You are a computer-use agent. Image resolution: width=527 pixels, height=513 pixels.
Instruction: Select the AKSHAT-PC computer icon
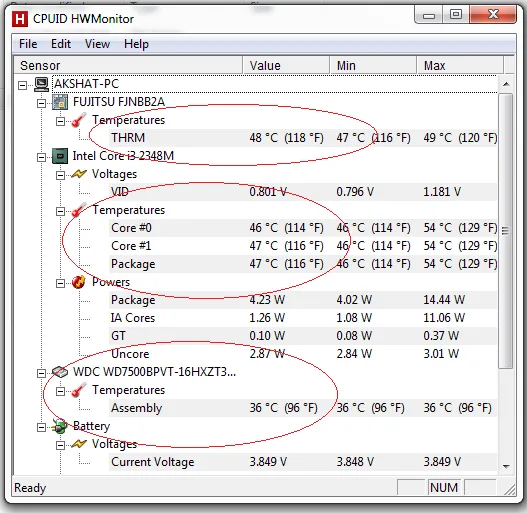[42, 84]
